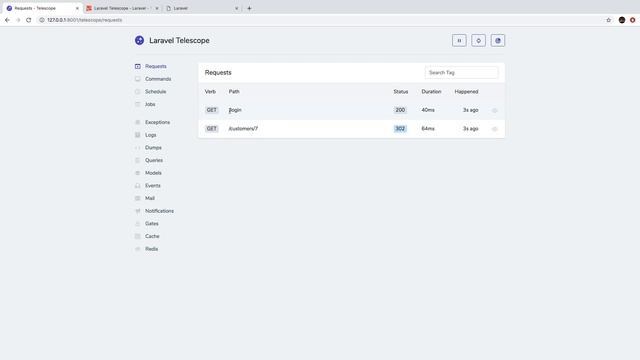The width and height of the screenshot is (640, 360).
Task: Click the /login path text
Action: tap(235, 110)
